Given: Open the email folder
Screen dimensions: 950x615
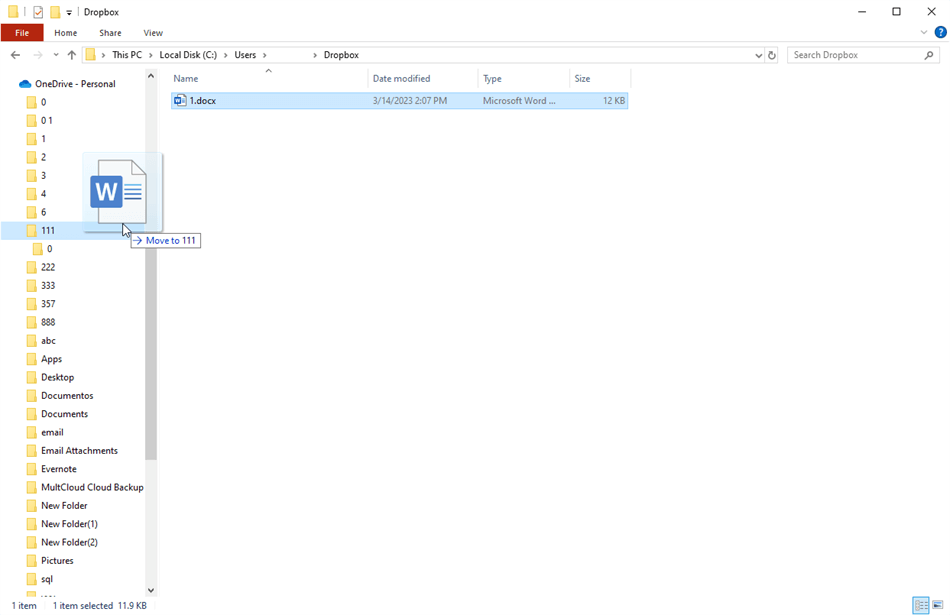Looking at the screenshot, I should [x=52, y=432].
